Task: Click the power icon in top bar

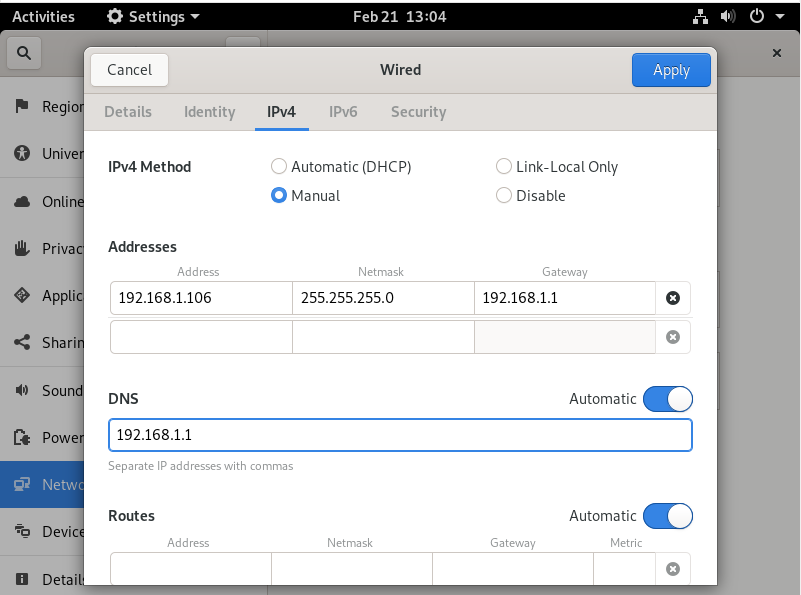Action: click(757, 16)
